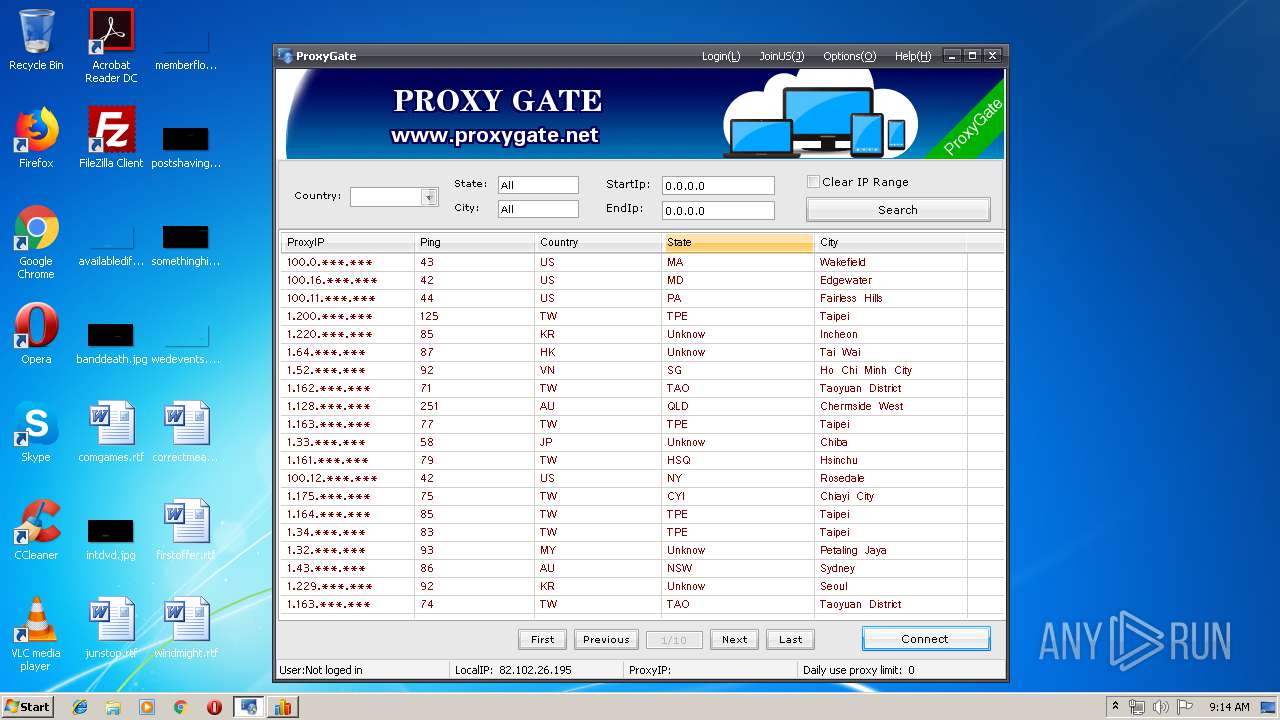Screen dimensions: 1280x720
Task: Click the 1/10 page indicator
Action: pyautogui.click(x=674, y=639)
